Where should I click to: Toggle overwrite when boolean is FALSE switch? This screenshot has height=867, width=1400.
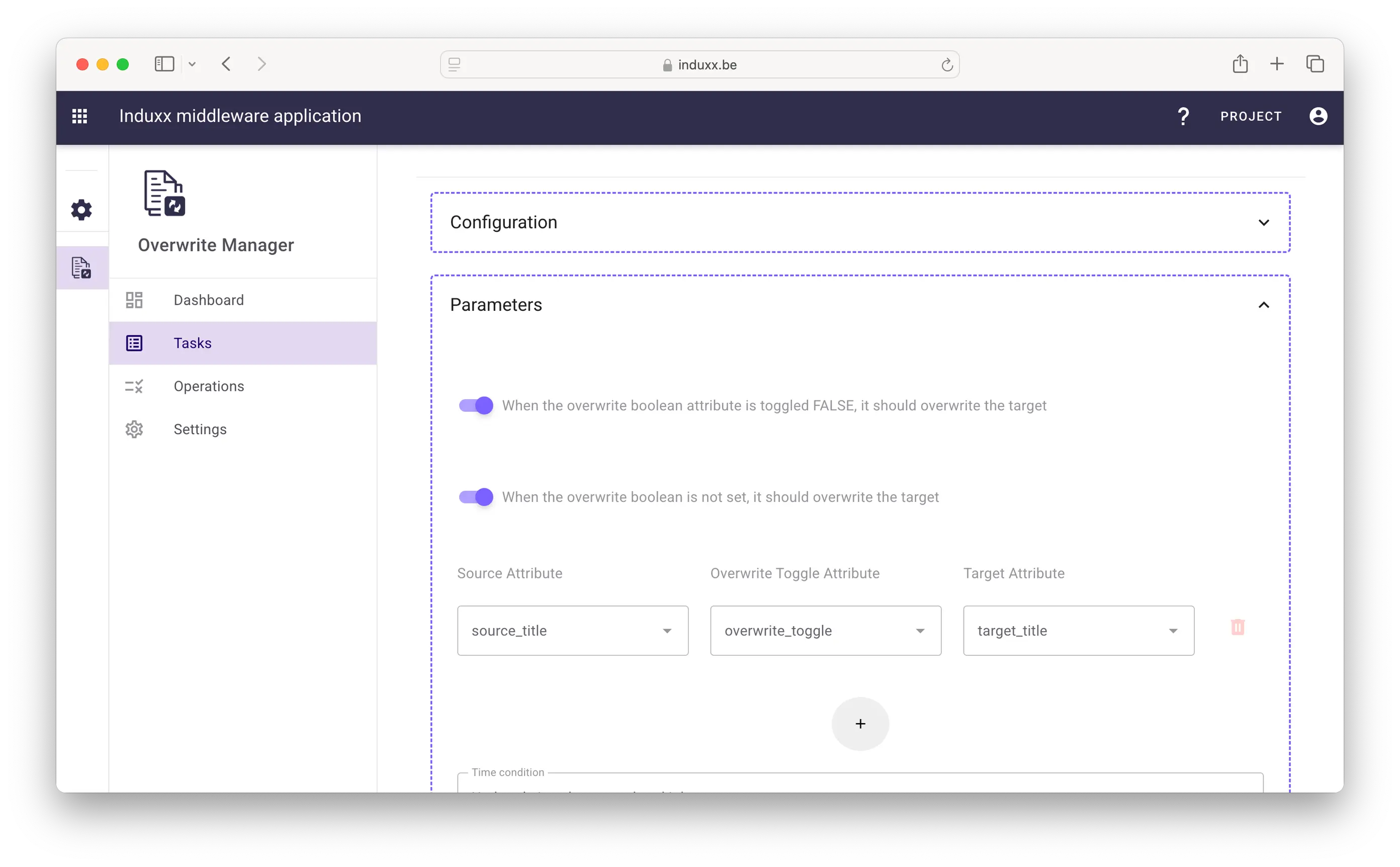pos(476,406)
